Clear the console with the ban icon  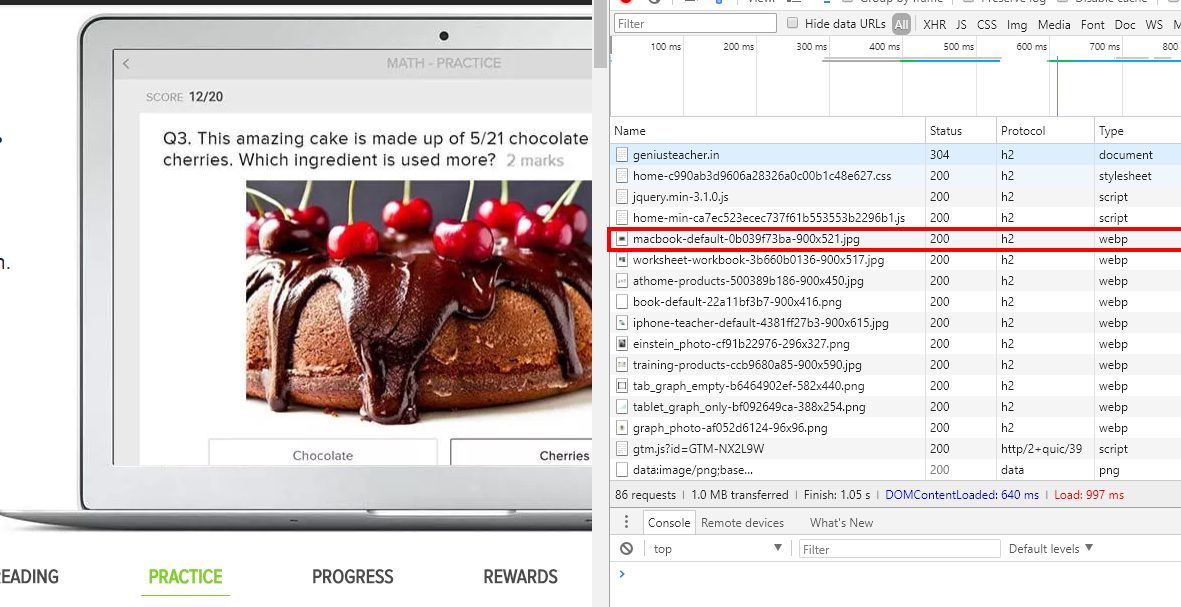tap(626, 549)
